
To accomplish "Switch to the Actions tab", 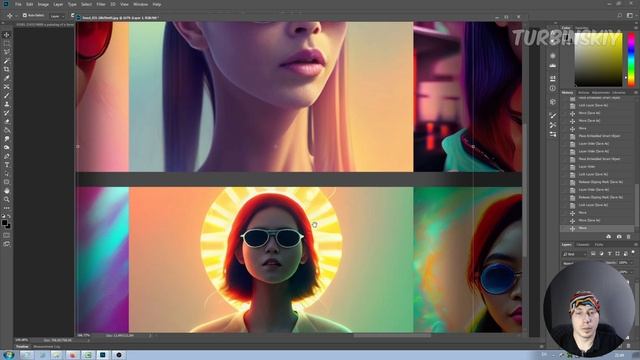I will 584,93.
